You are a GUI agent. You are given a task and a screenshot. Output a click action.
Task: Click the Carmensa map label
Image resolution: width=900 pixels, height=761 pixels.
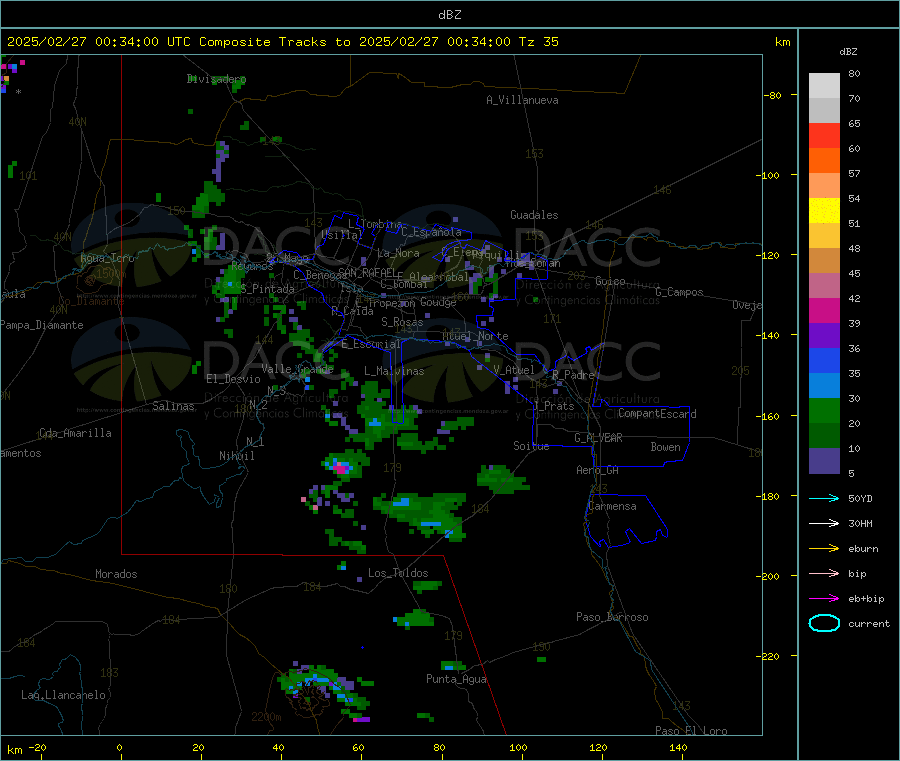[x=612, y=506]
